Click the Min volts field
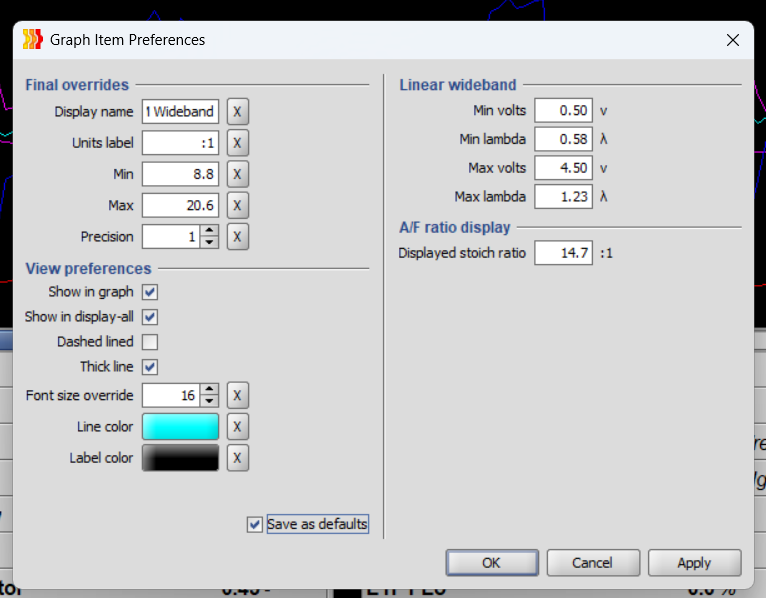 pos(563,110)
